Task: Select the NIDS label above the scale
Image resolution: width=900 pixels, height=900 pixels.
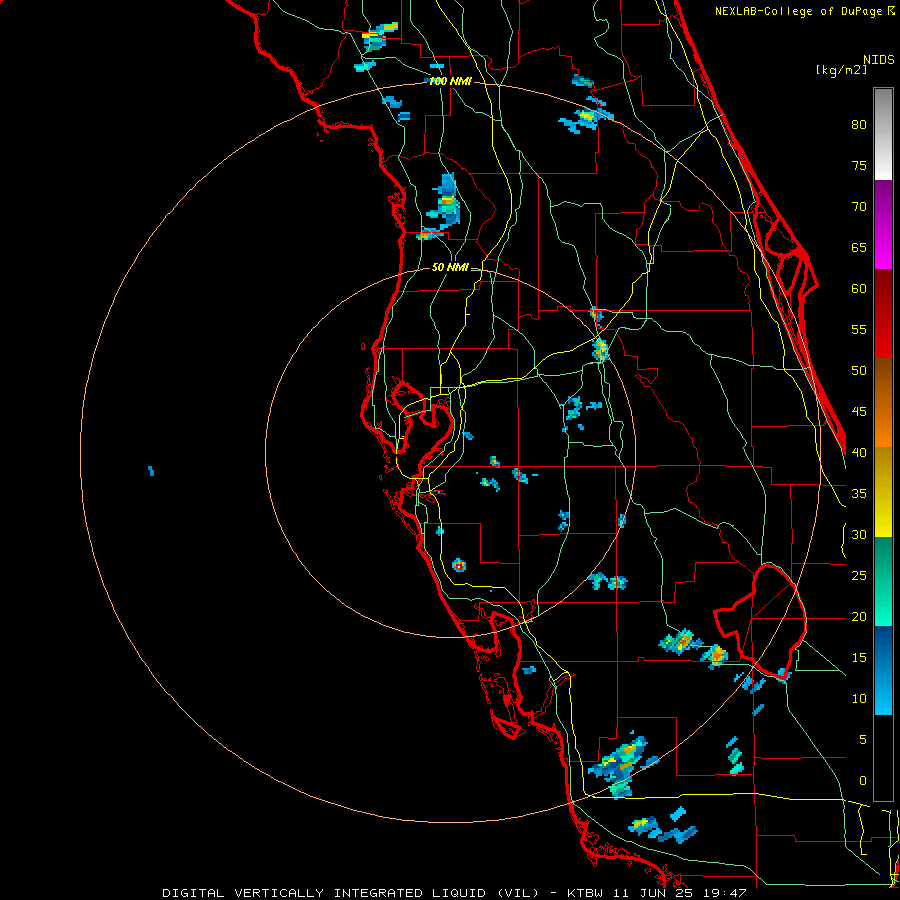Action: [878, 60]
